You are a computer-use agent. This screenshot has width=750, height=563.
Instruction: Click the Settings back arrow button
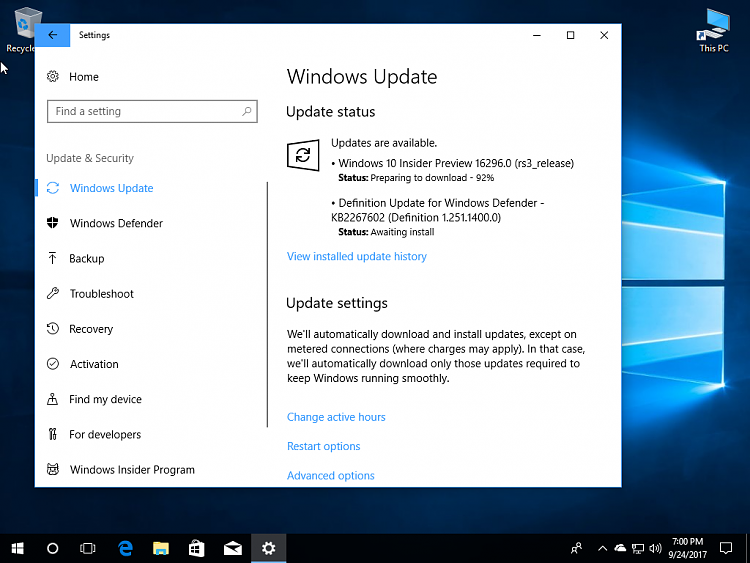coord(53,35)
